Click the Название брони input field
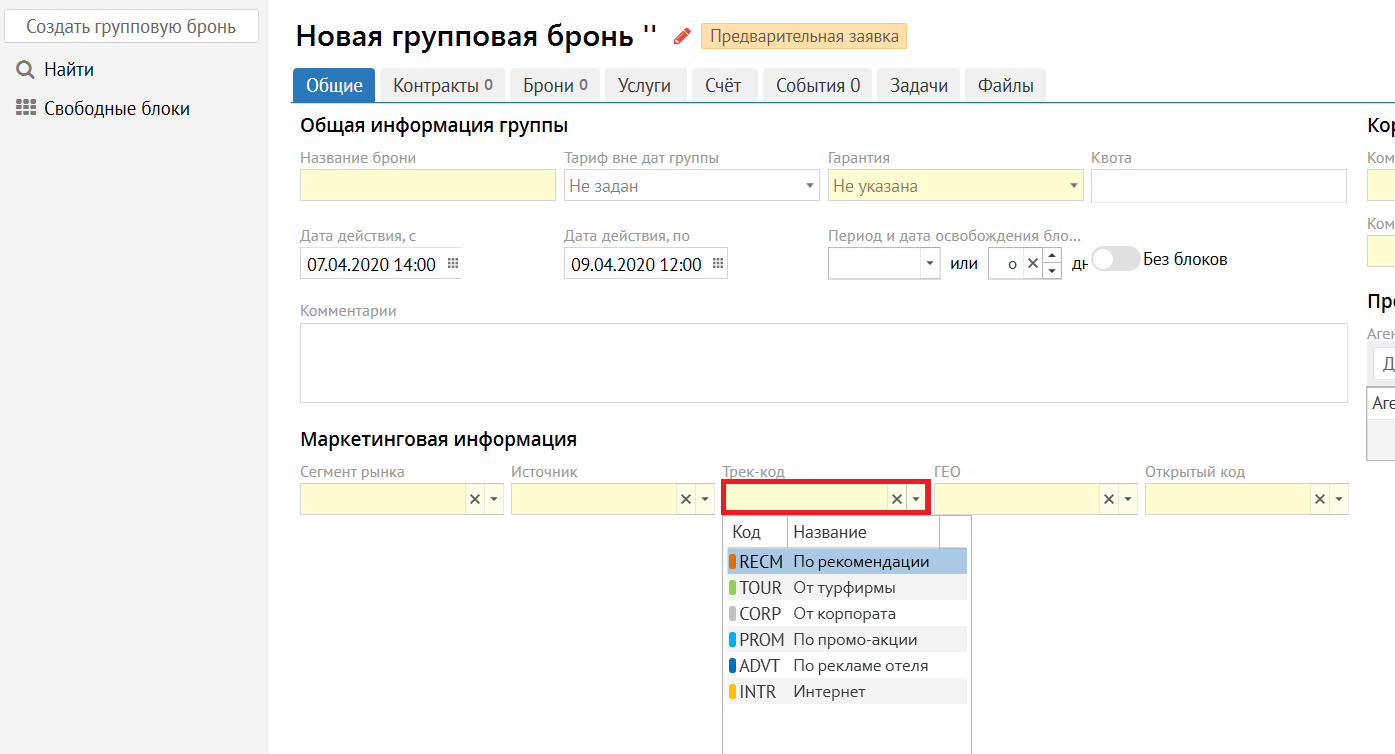 click(x=427, y=186)
